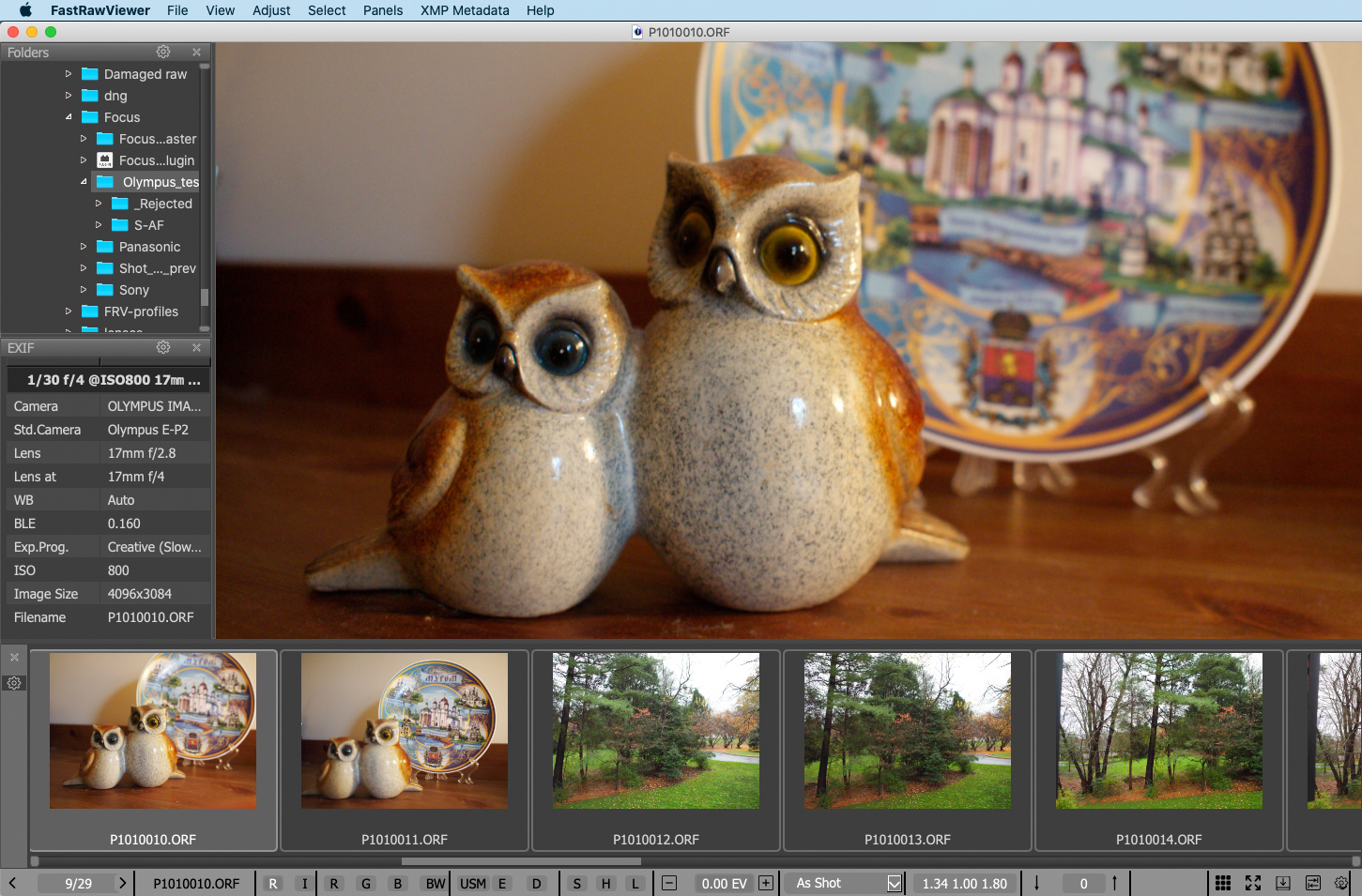Open the Folders panel gear settings
Screen dimensions: 1362x896
click(x=163, y=53)
